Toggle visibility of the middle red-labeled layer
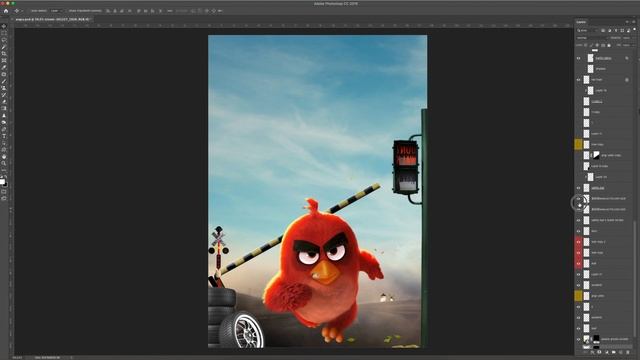Viewport: 640px width, 360px height. [x=578, y=253]
